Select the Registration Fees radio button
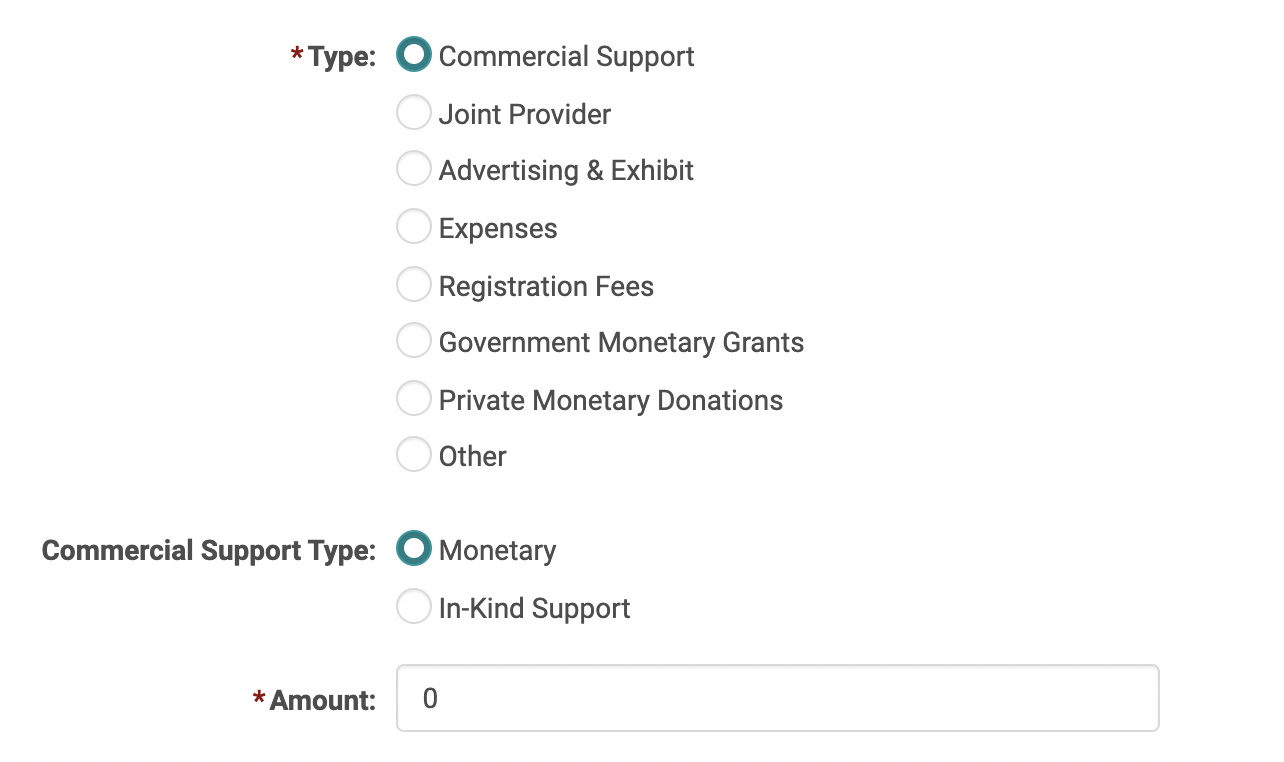1284x762 pixels. [x=413, y=285]
